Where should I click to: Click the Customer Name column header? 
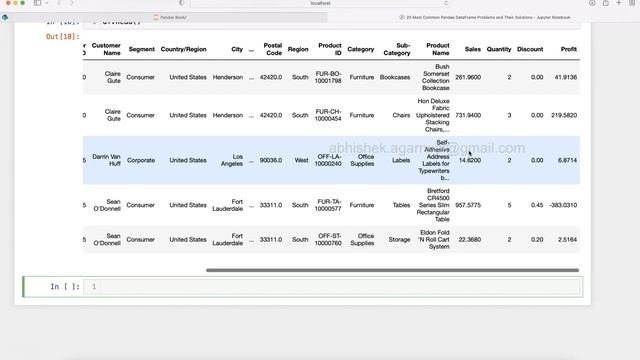(x=106, y=49)
